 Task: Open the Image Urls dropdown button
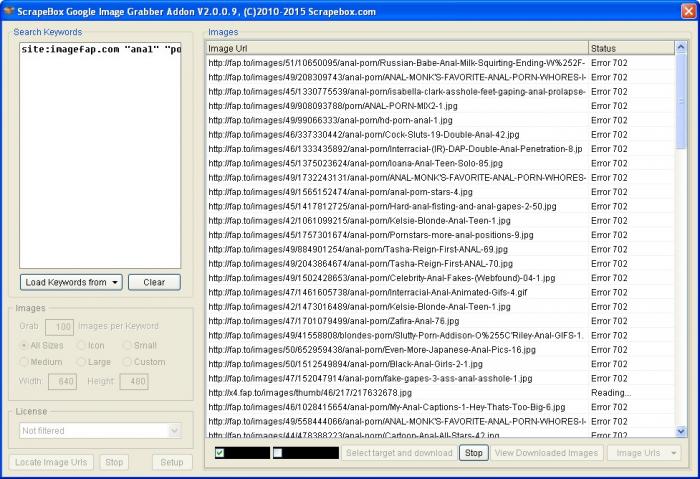(643, 453)
